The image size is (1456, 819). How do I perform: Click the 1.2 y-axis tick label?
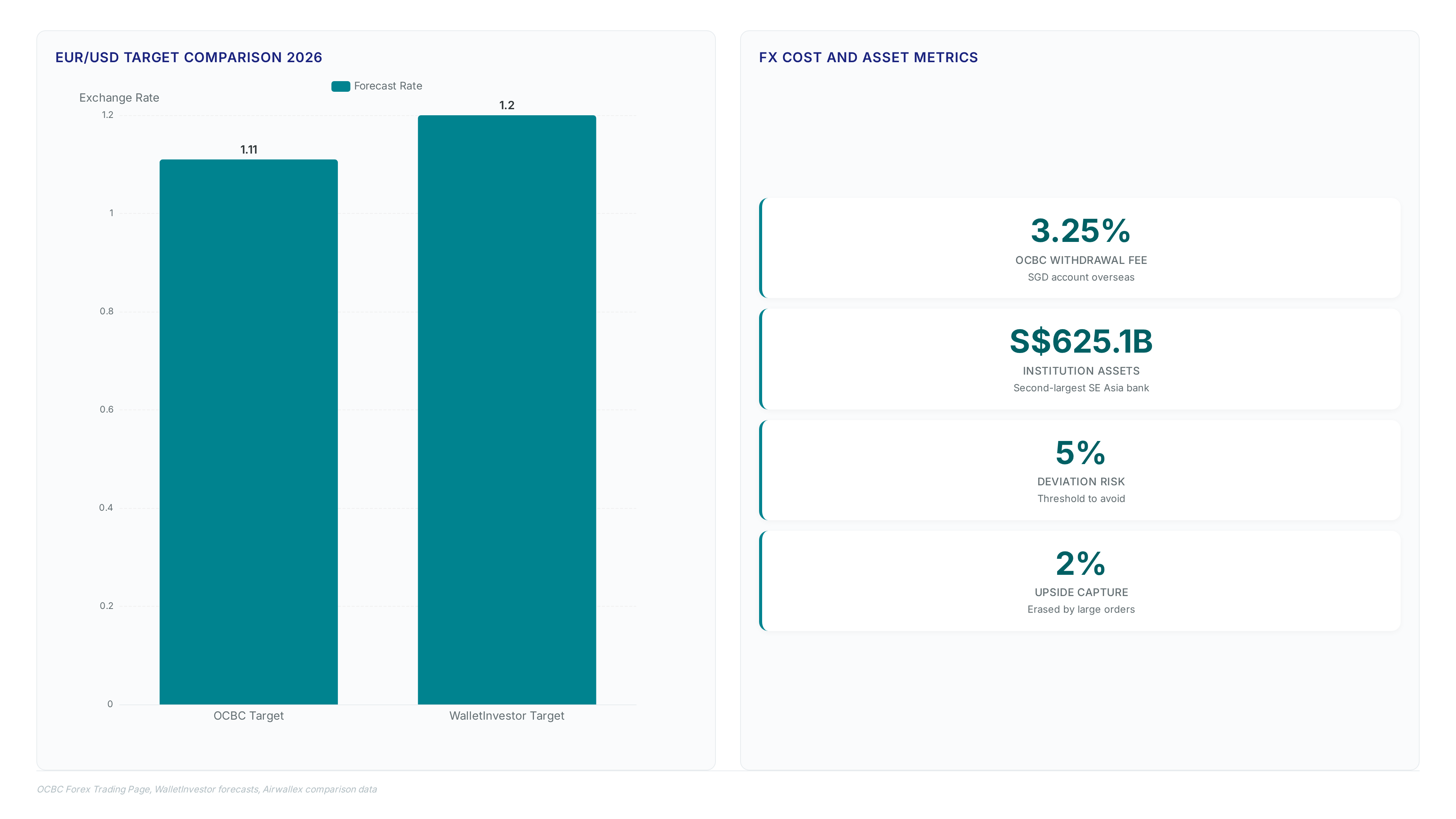click(x=107, y=115)
